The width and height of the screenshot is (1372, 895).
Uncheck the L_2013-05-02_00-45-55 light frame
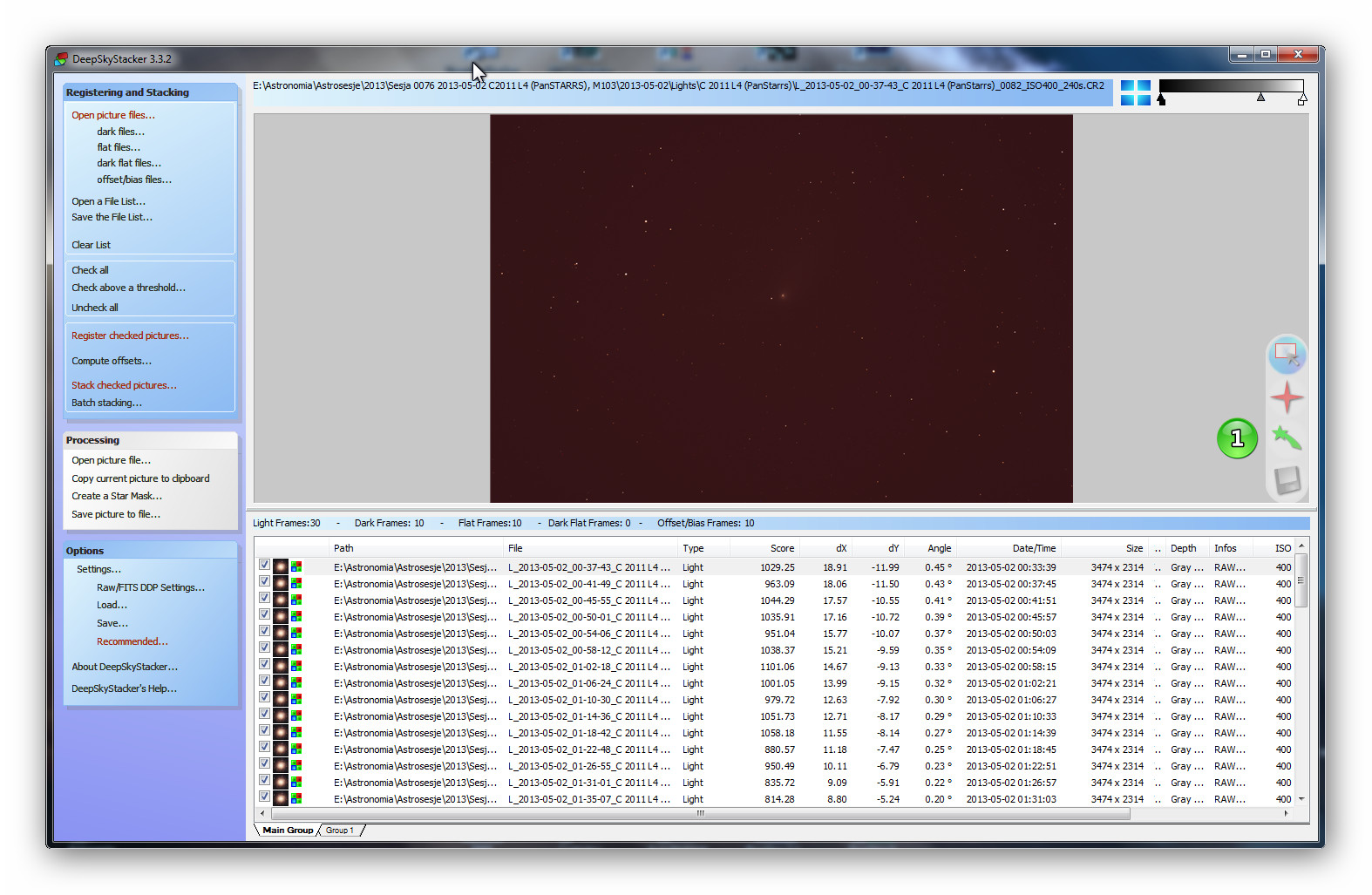point(264,598)
